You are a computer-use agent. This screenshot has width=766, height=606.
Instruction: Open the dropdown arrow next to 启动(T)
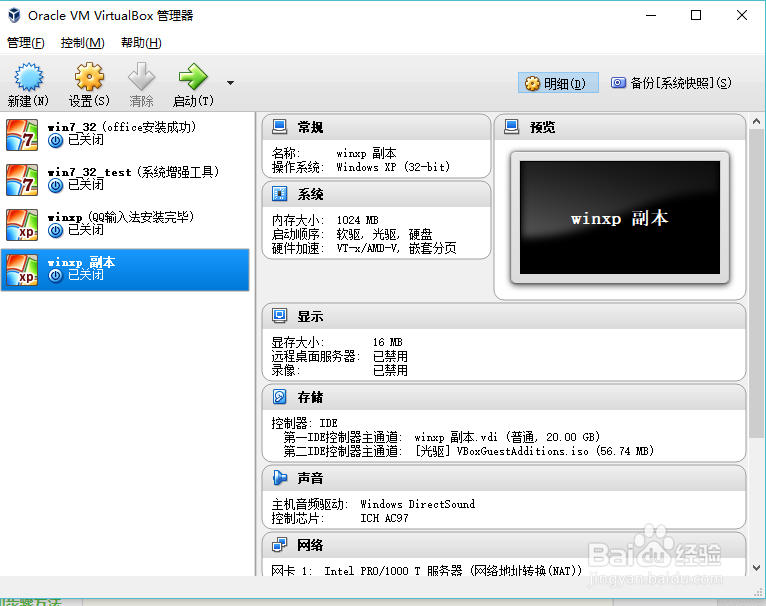(x=231, y=83)
